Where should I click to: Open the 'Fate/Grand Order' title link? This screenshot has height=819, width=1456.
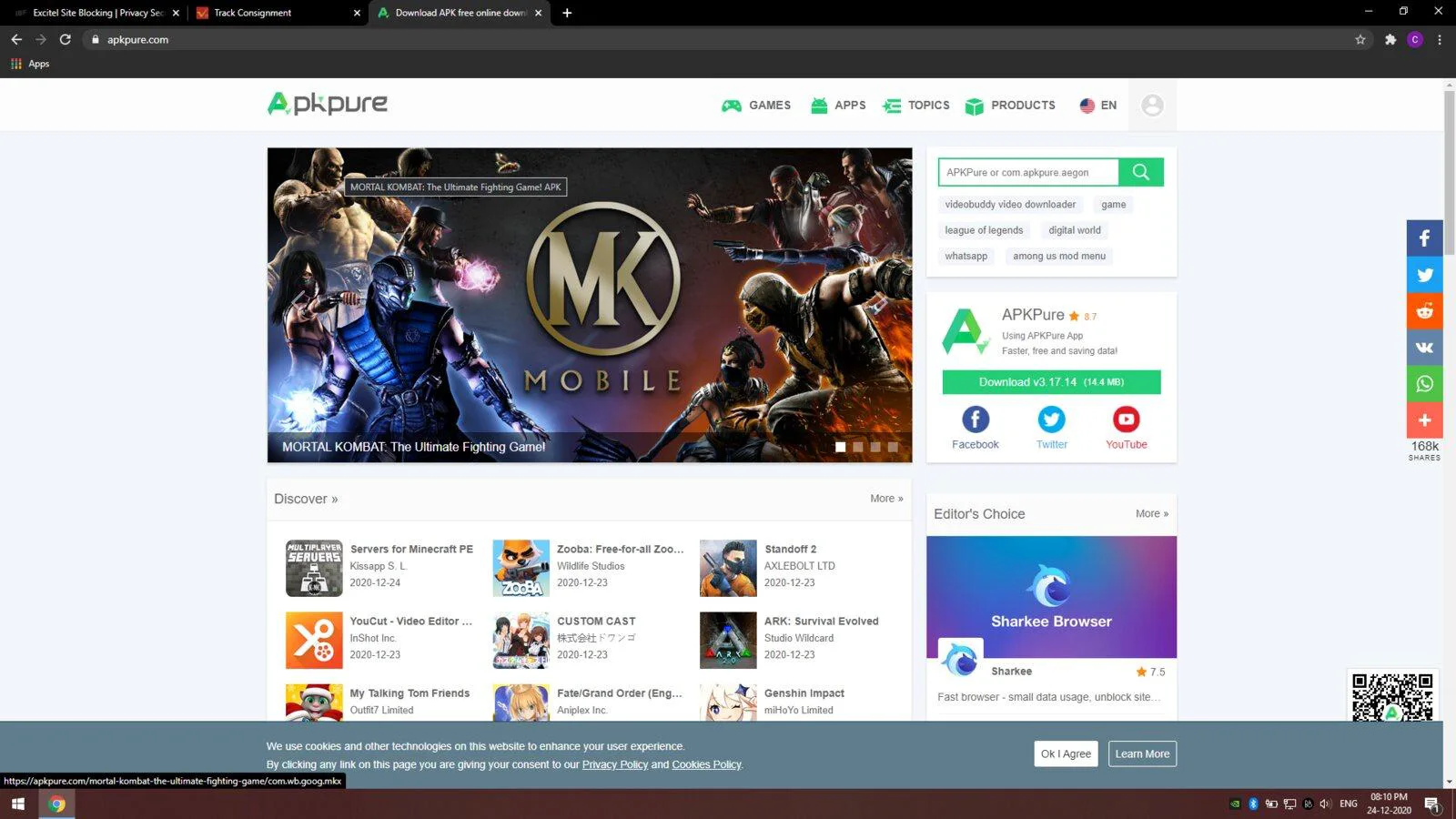(x=620, y=693)
